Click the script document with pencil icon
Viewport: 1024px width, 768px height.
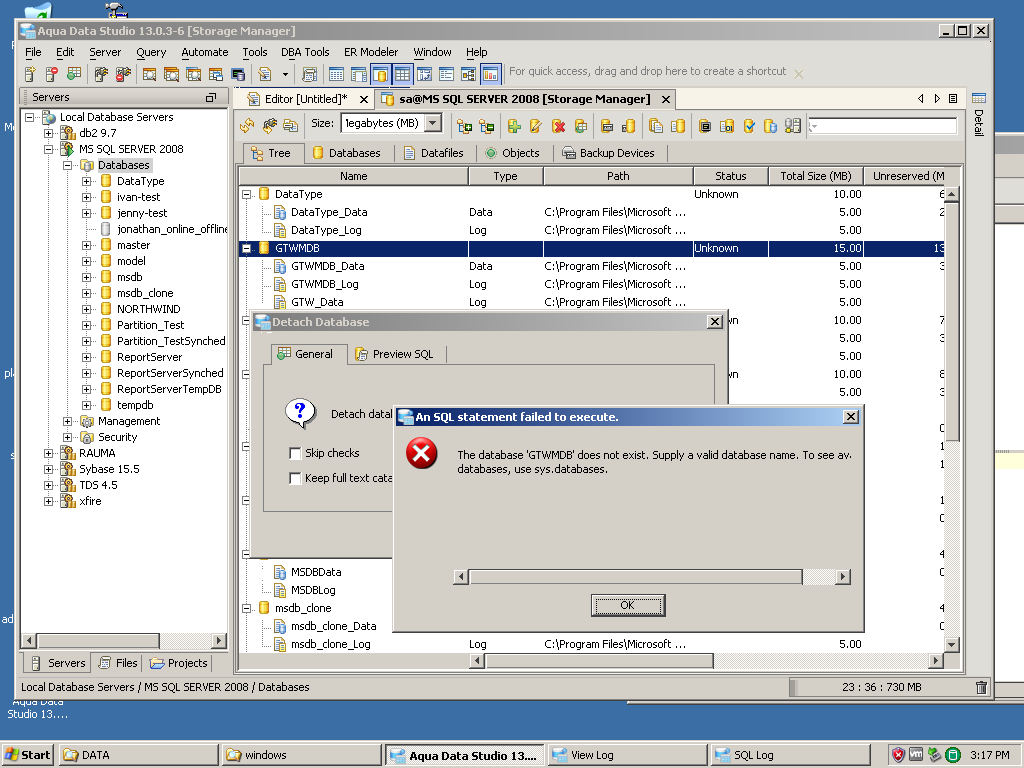tap(264, 74)
